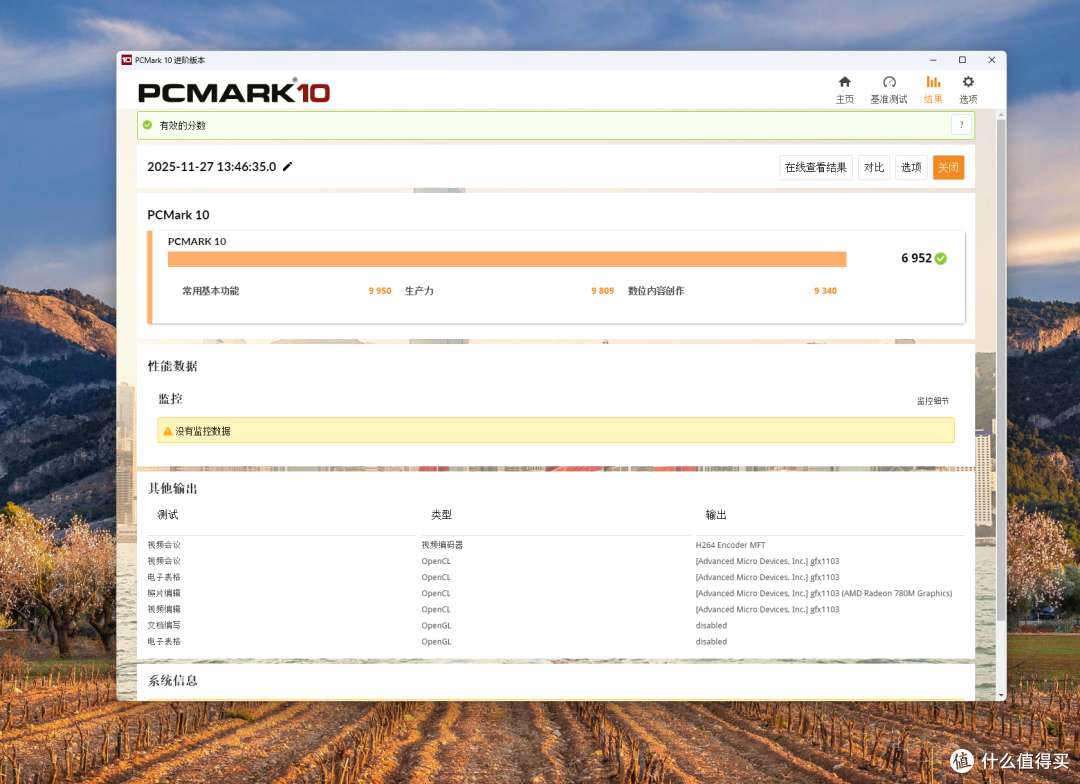Click the 生产力 label
The height and width of the screenshot is (784, 1080).
(419, 291)
